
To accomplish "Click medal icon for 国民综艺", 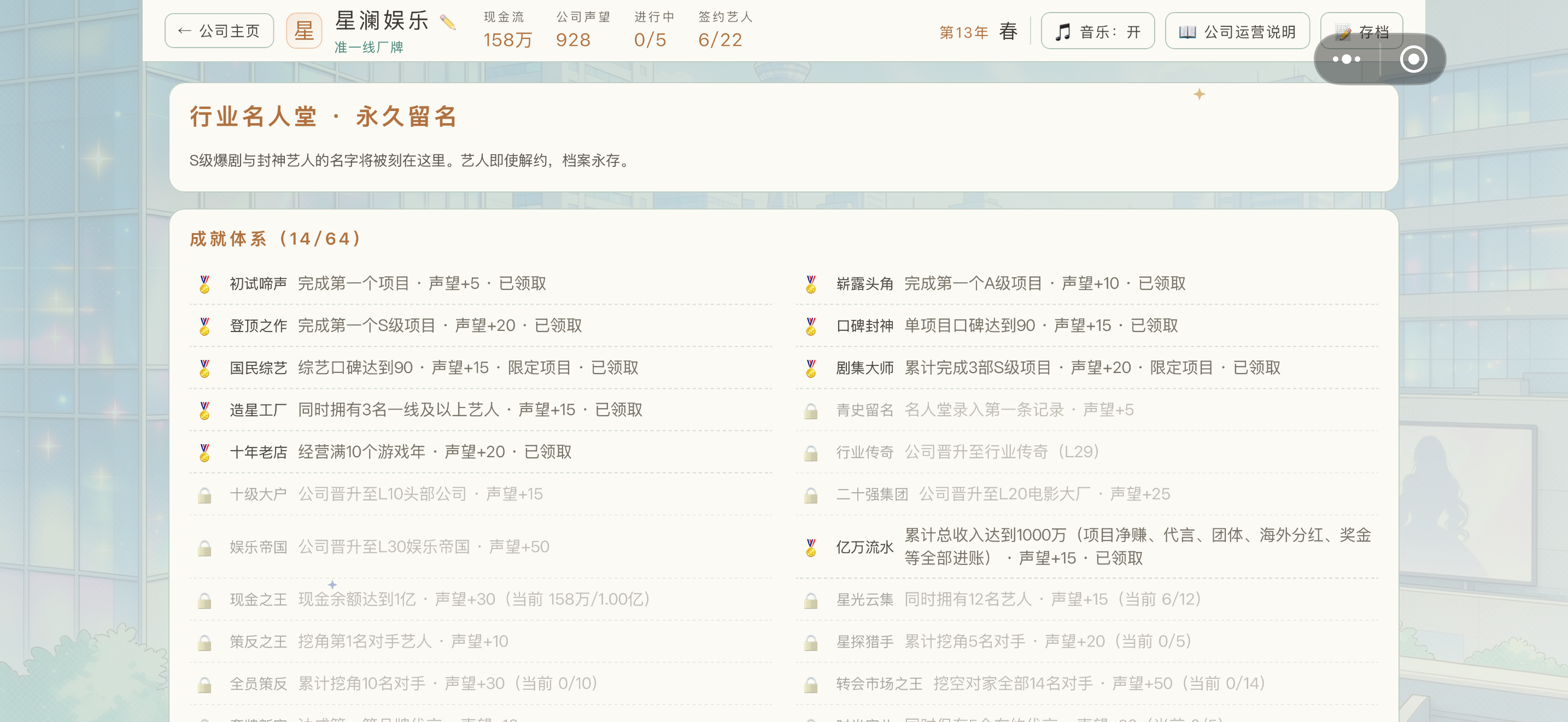I will (x=204, y=368).
